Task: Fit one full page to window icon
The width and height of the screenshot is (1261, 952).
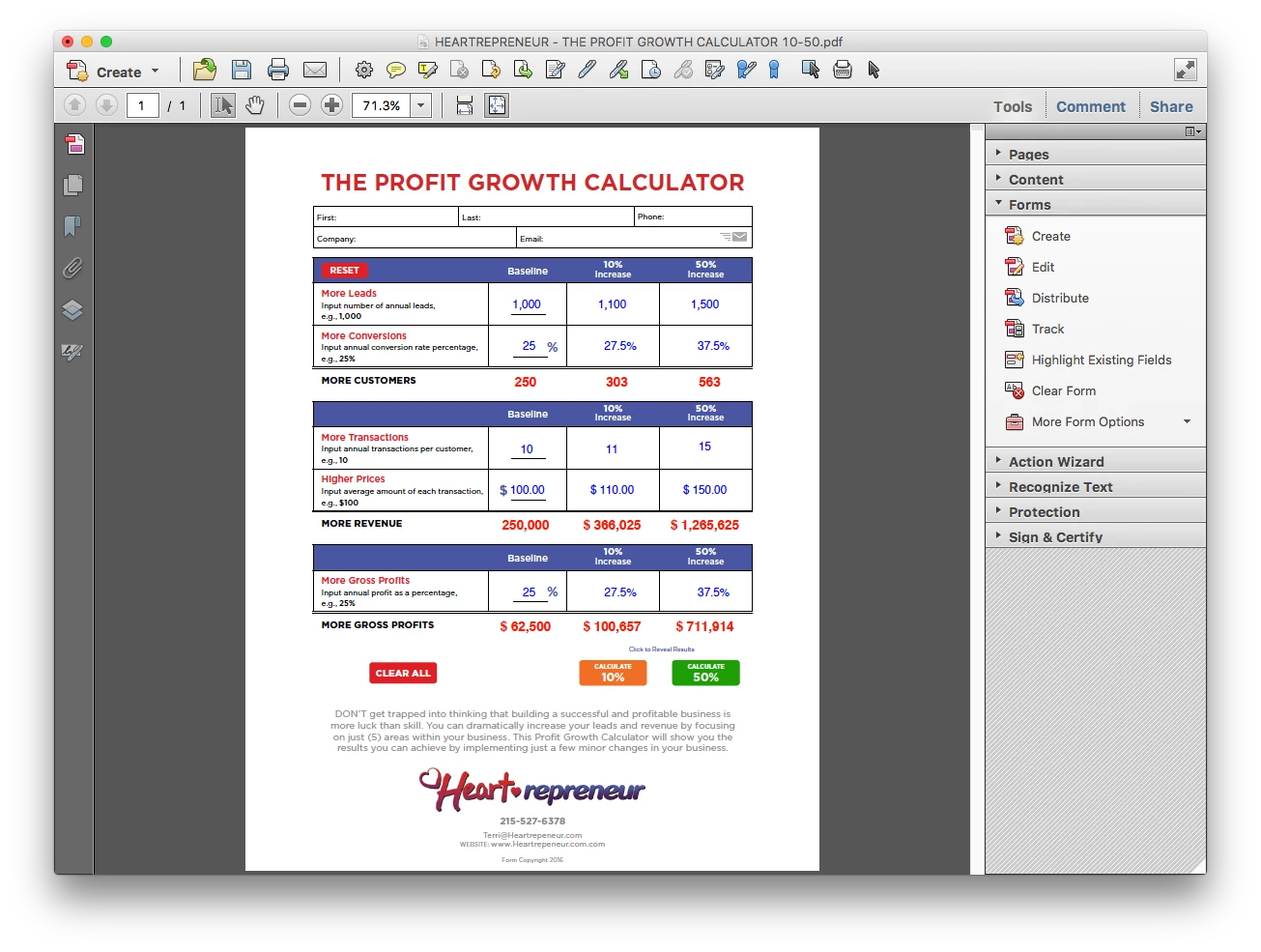Action: point(497,105)
